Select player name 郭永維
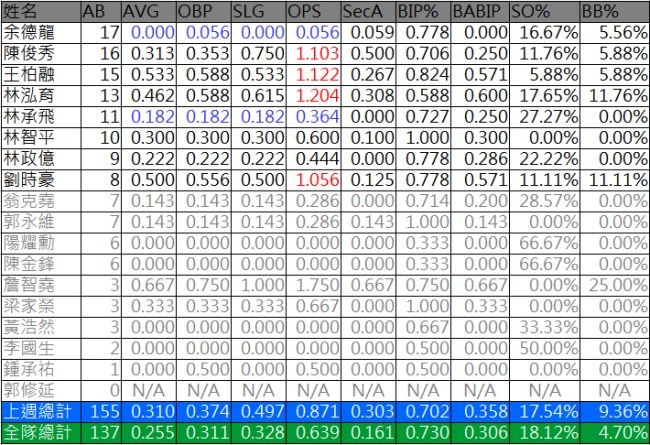650x445 pixels. tap(29, 222)
